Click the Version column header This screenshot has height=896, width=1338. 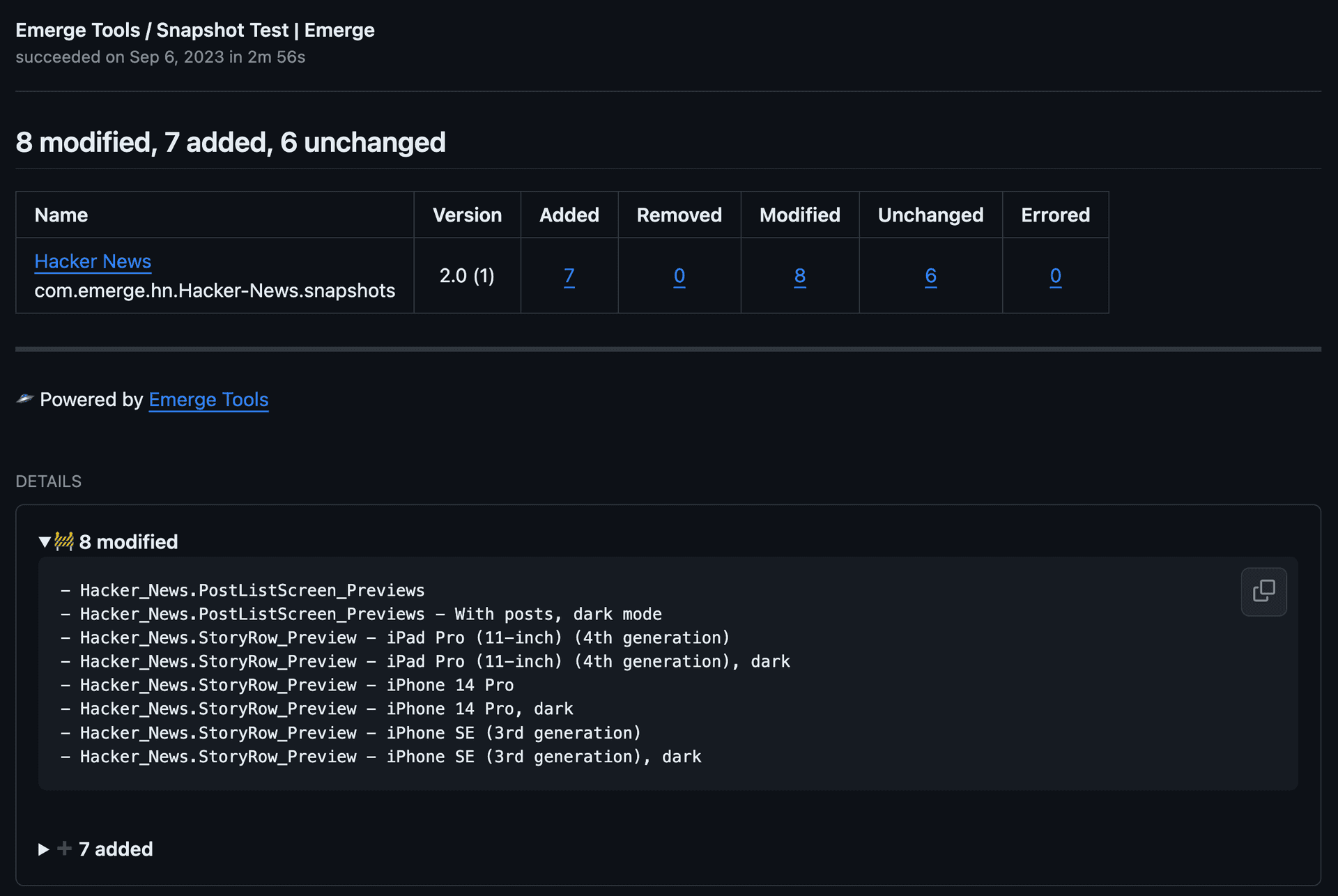467,215
